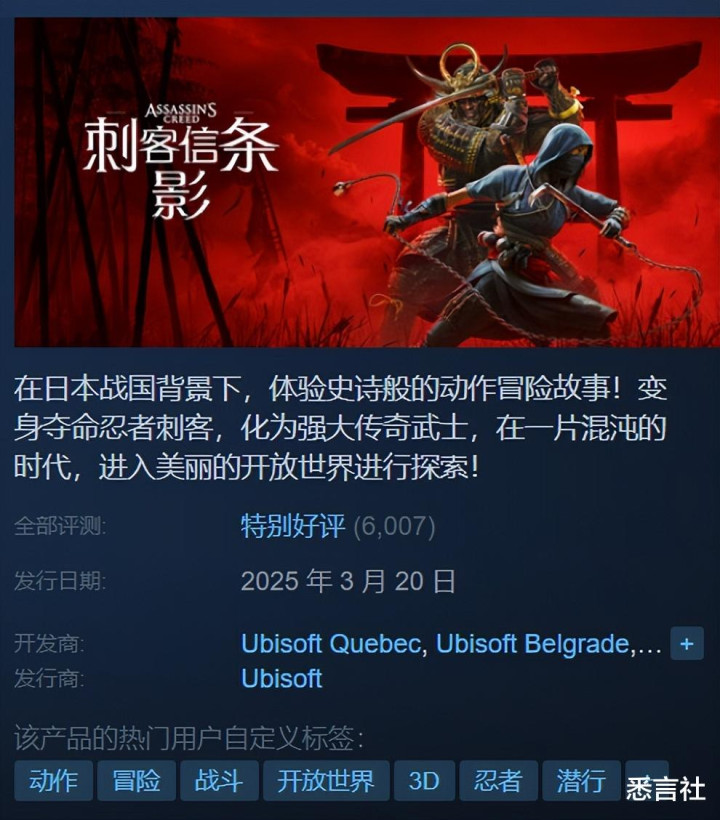Select the 潜行 tag
Screen dimensions: 720x820
click(581, 781)
